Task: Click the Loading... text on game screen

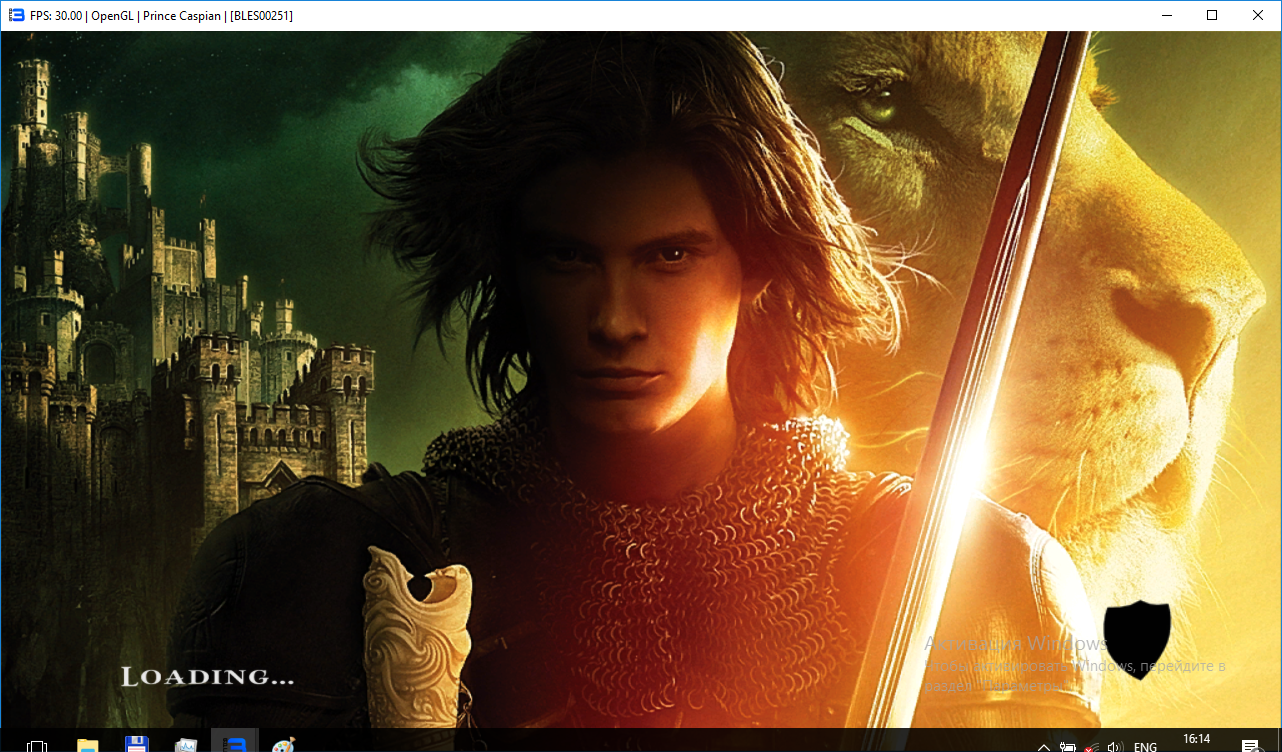Action: [208, 677]
